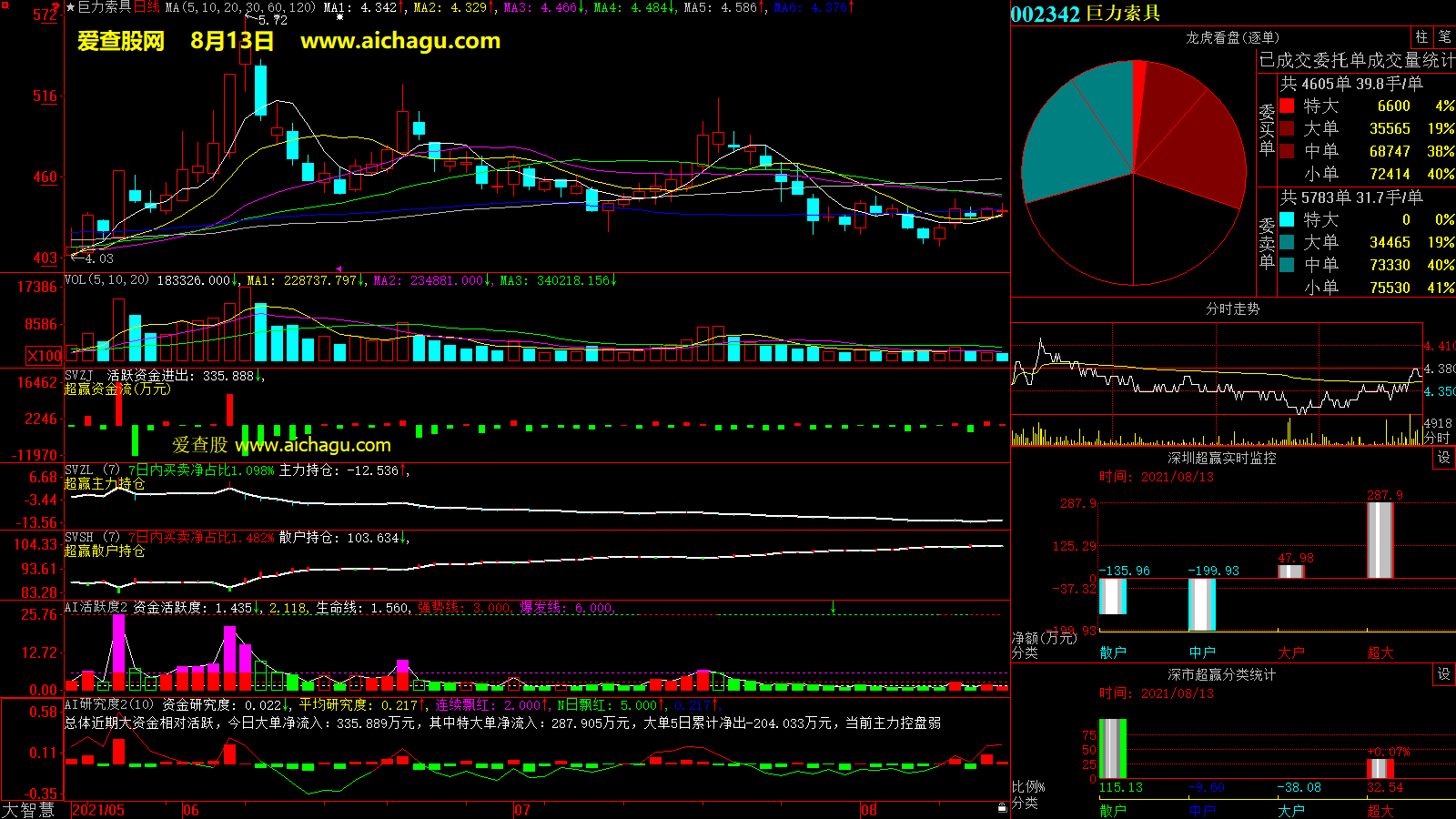Image resolution: width=1456 pixels, height=819 pixels.
Task: Click the asterisk marker beside the 5.72 high
Action: 339,17
